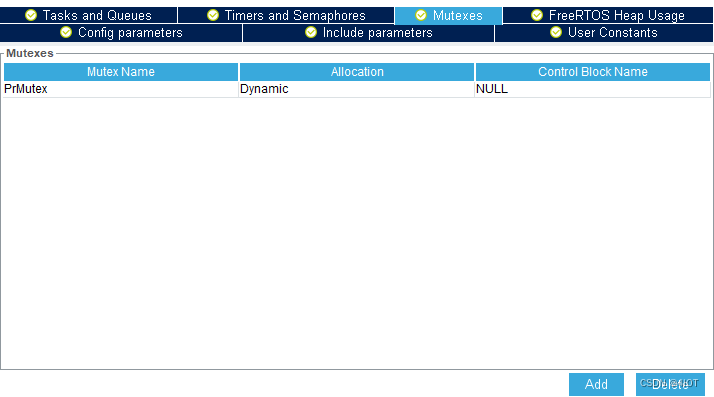Image resolution: width=714 pixels, height=397 pixels.
Task: Switch to Config parameters tab
Action: tap(121, 33)
